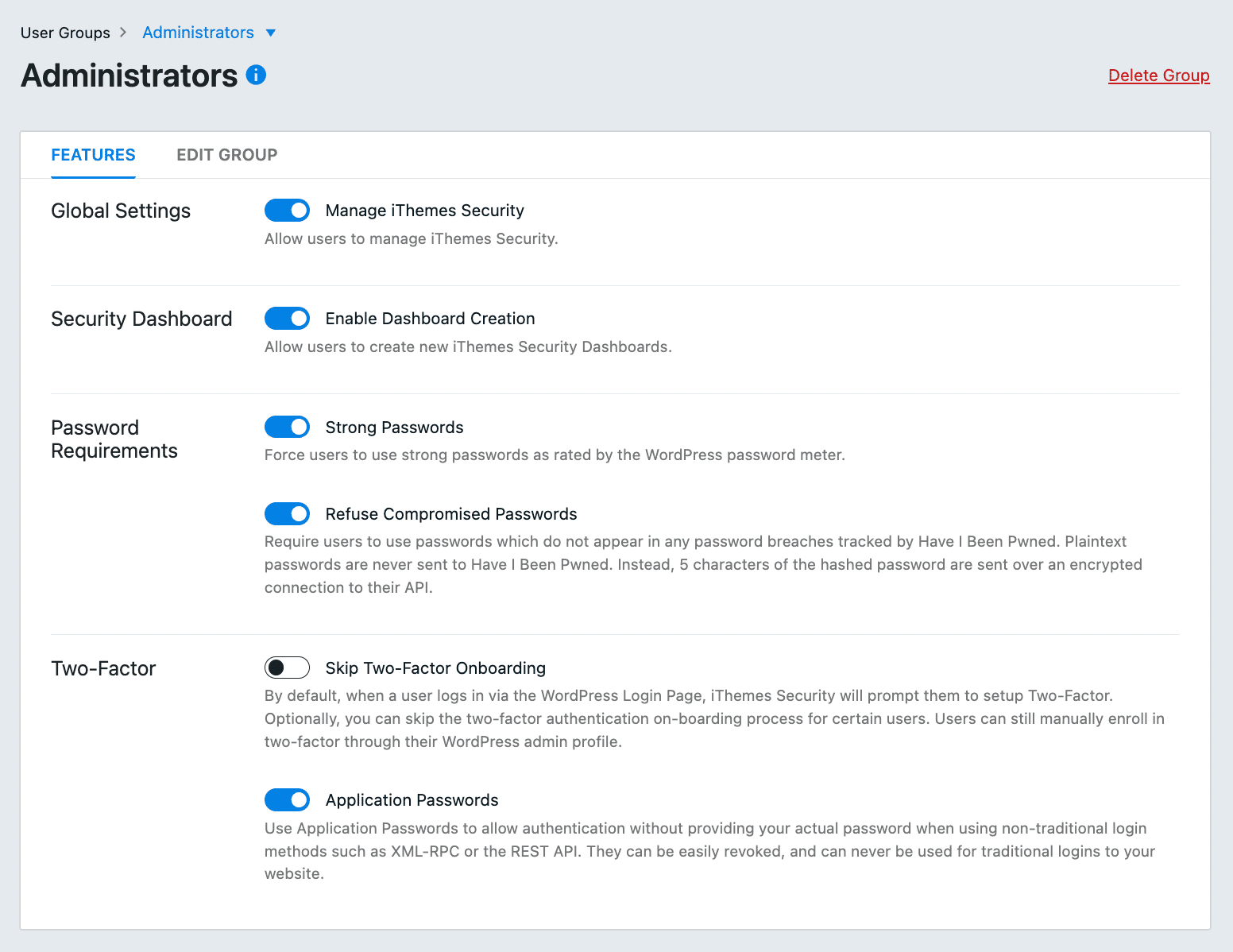Click the Enable Dashboard Creation label
Screen dimensions: 1233x952
[x=430, y=319]
